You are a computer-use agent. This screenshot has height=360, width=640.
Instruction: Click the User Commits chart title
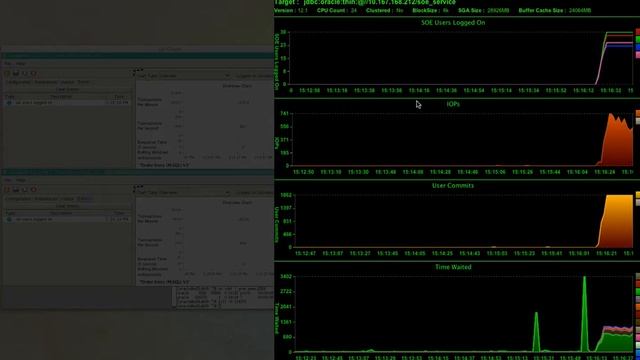tap(453, 186)
